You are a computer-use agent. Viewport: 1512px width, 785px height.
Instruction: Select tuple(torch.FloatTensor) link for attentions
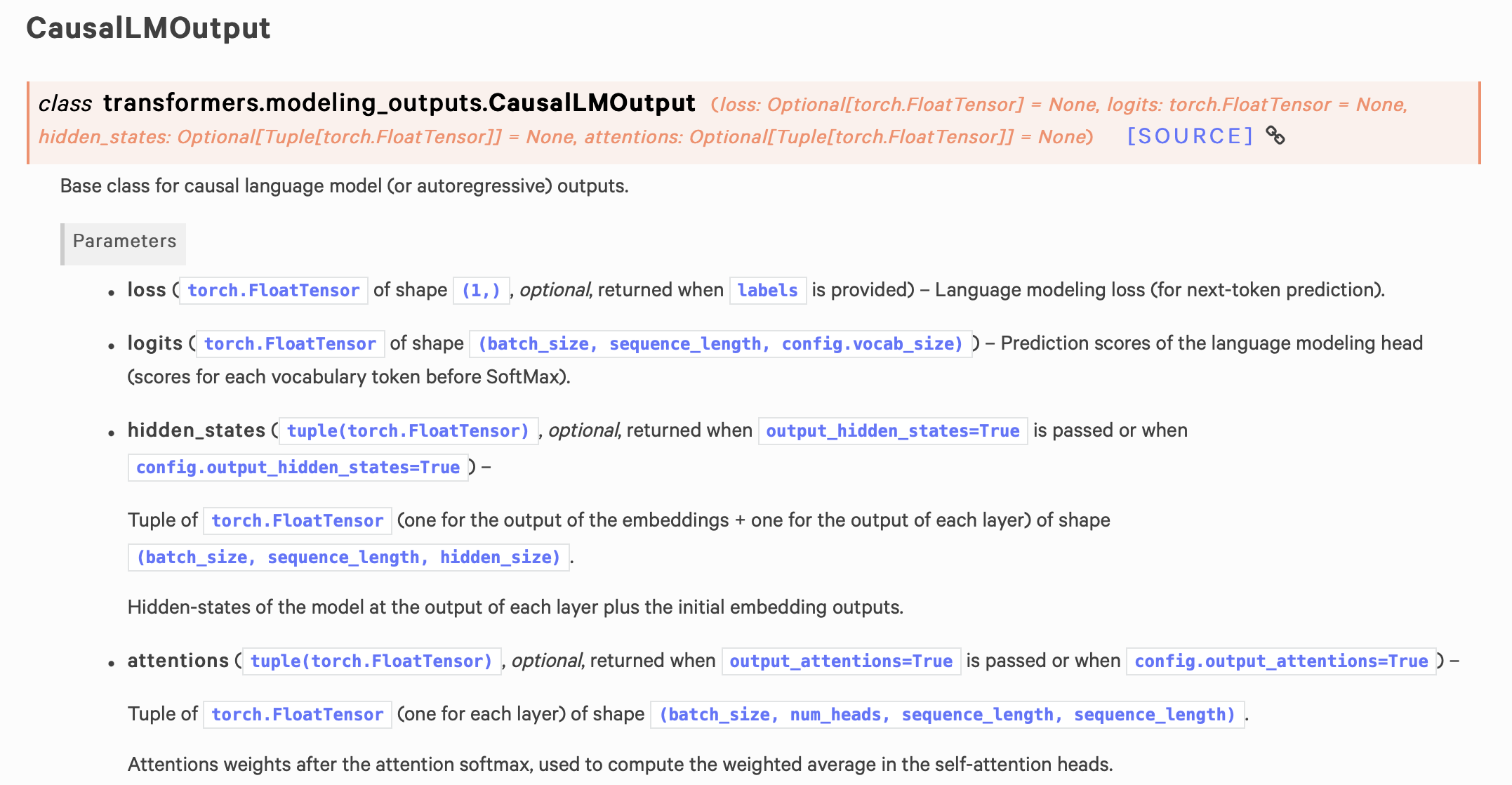coord(371,661)
